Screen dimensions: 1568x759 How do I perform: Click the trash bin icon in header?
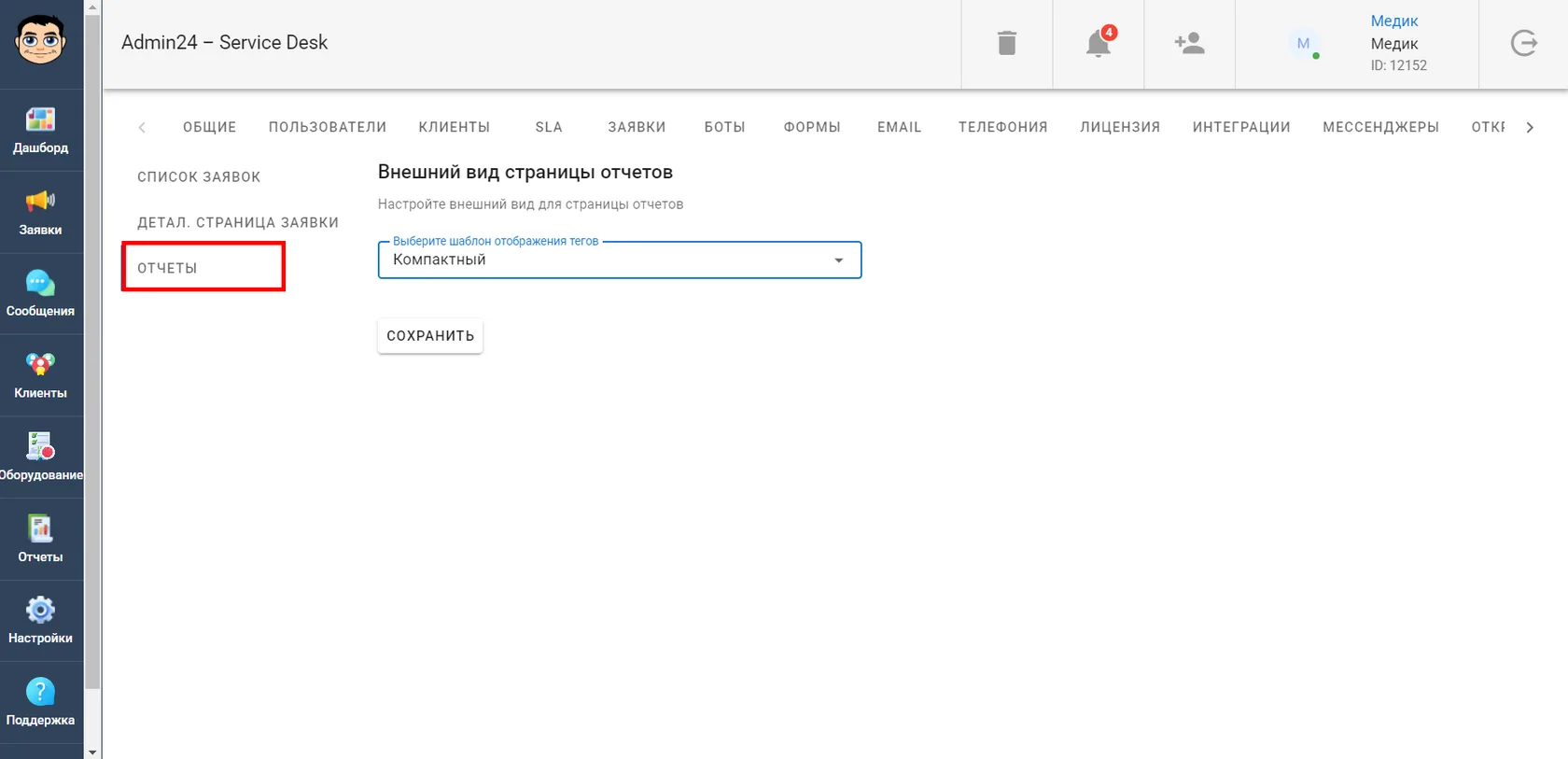[1007, 43]
